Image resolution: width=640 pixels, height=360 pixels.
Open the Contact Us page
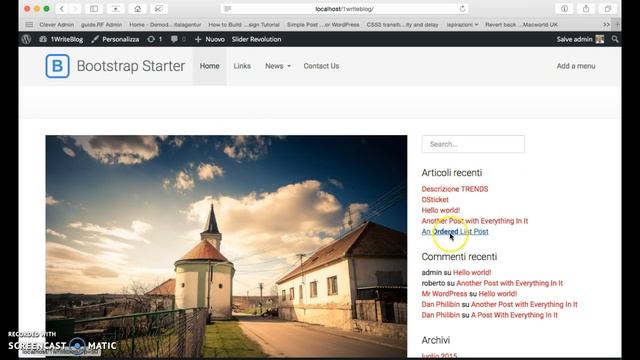[321, 66]
